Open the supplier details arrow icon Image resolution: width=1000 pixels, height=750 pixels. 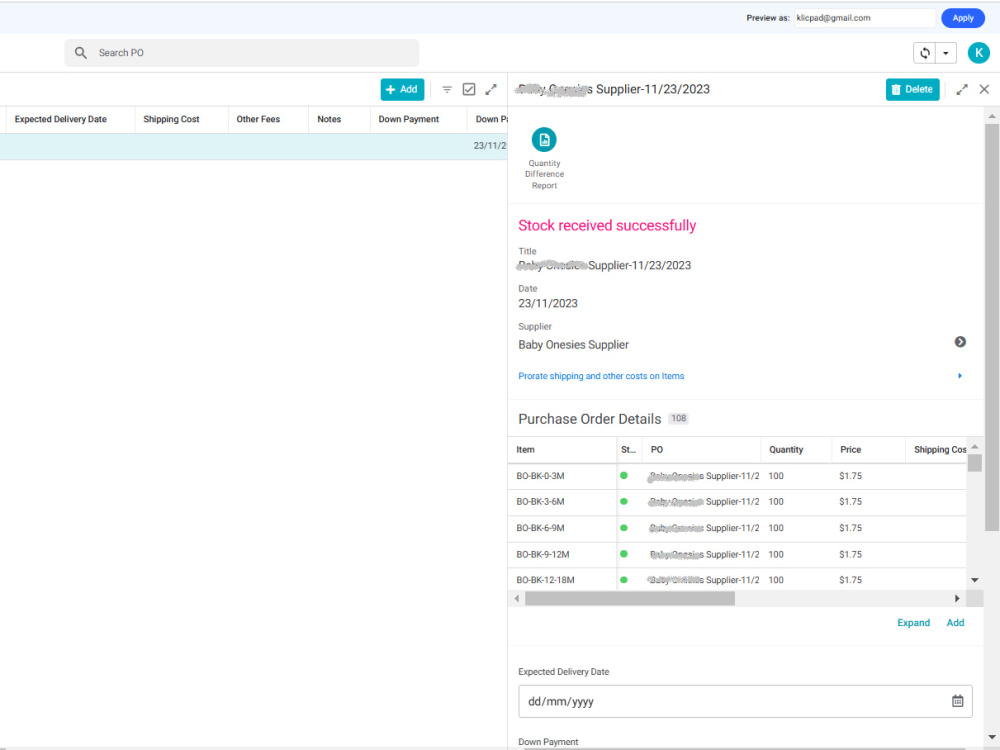point(960,342)
